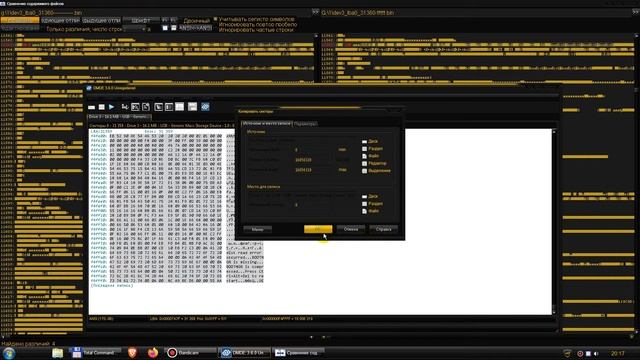Screen dimensions: 640x360
Task: Click the panel icon left of the editor icon
Action: [158, 107]
